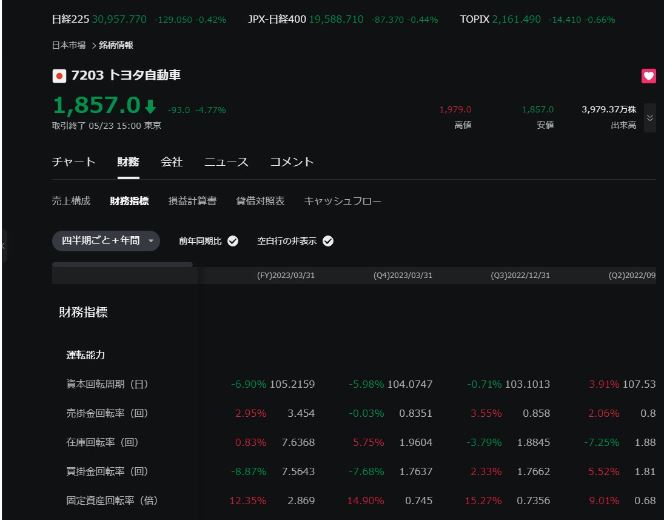The height and width of the screenshot is (520, 664).
Task: Switch to the チャート tab
Action: (x=74, y=162)
